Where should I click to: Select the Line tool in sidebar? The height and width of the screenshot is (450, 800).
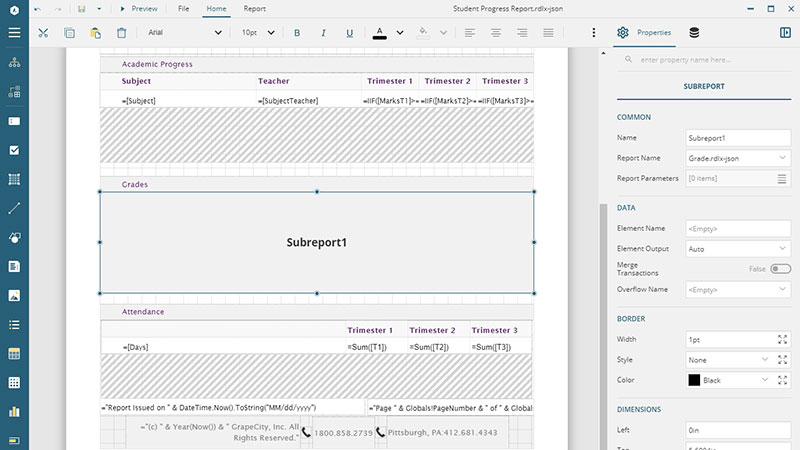click(14, 209)
